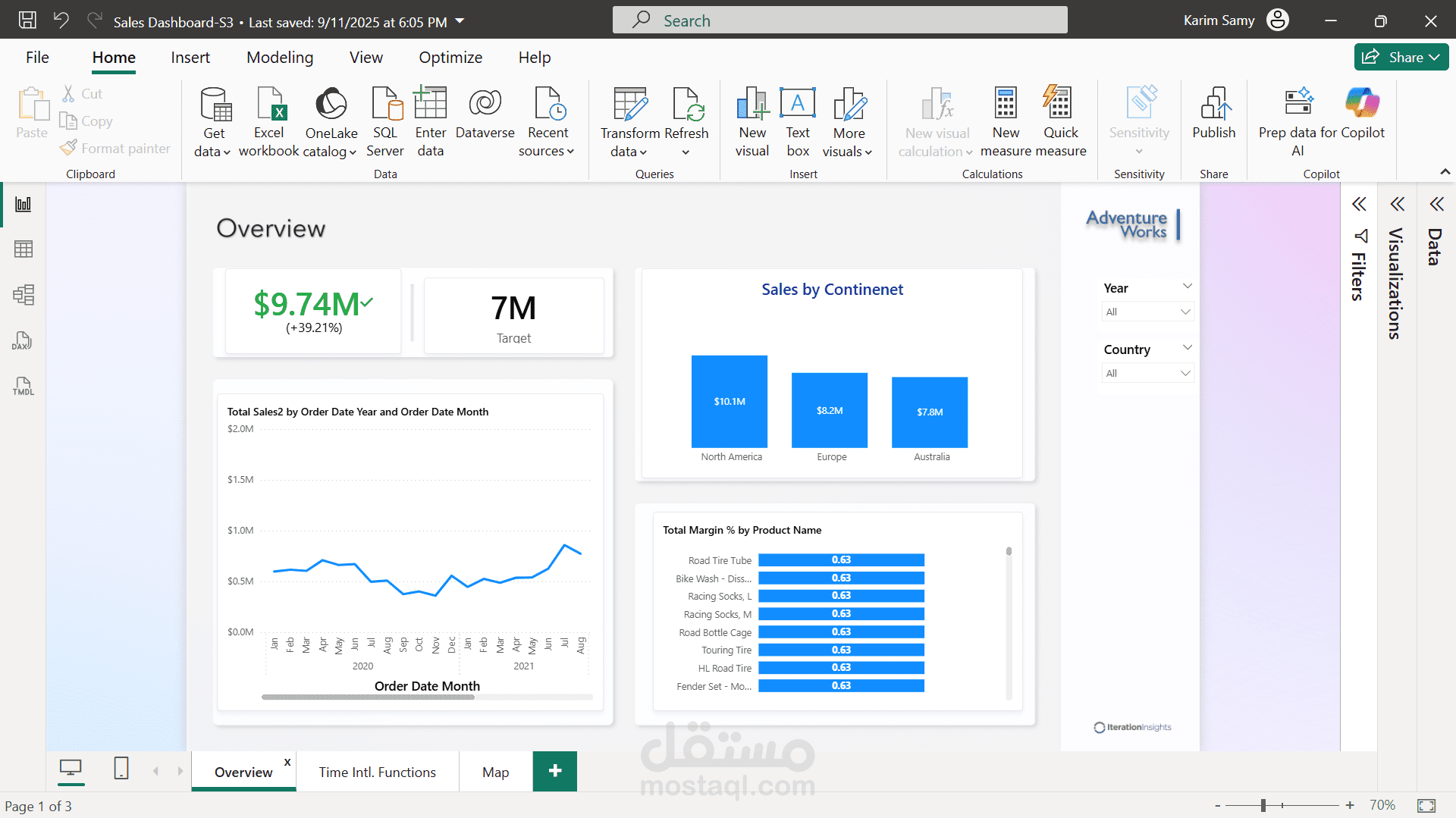Open the Modeling ribbon tab

[280, 58]
